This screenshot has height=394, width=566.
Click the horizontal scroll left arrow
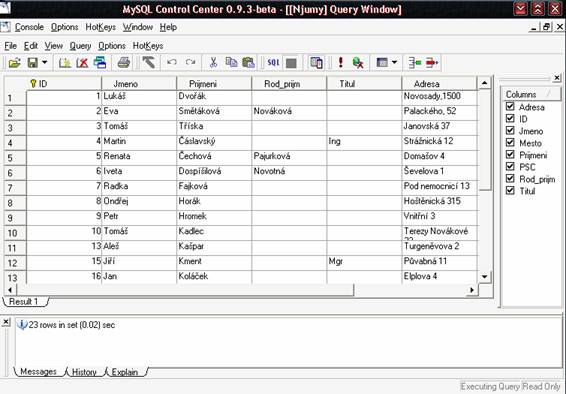click(x=10, y=290)
